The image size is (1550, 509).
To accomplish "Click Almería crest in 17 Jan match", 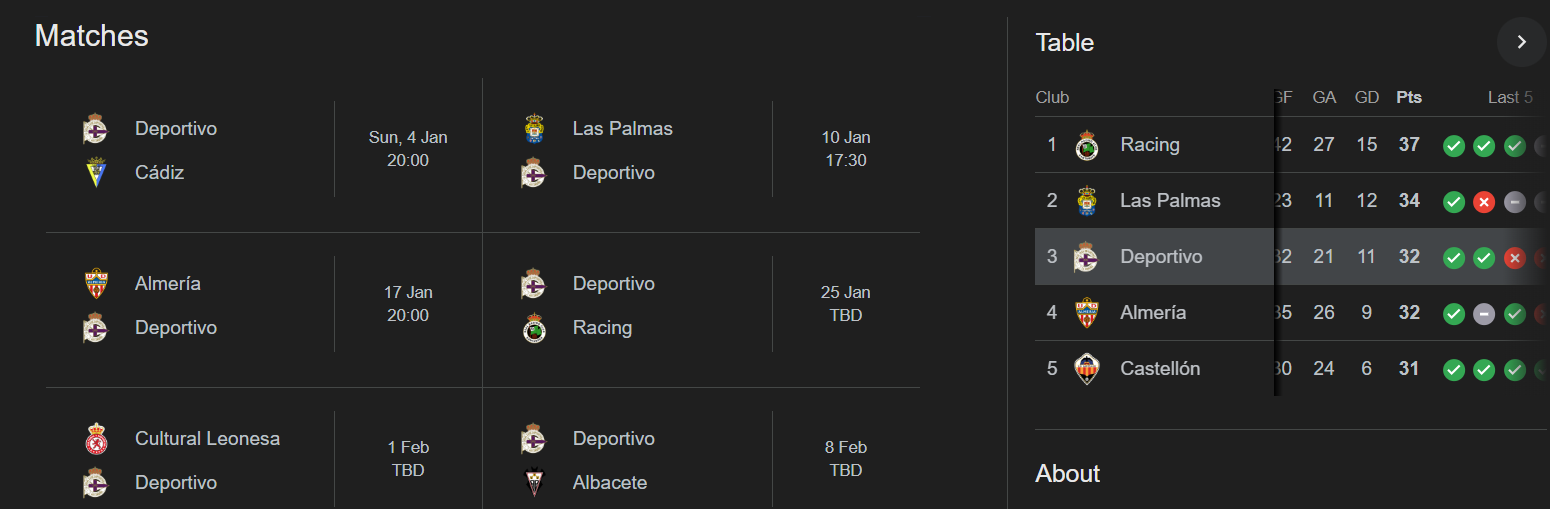I will pyautogui.click(x=95, y=284).
